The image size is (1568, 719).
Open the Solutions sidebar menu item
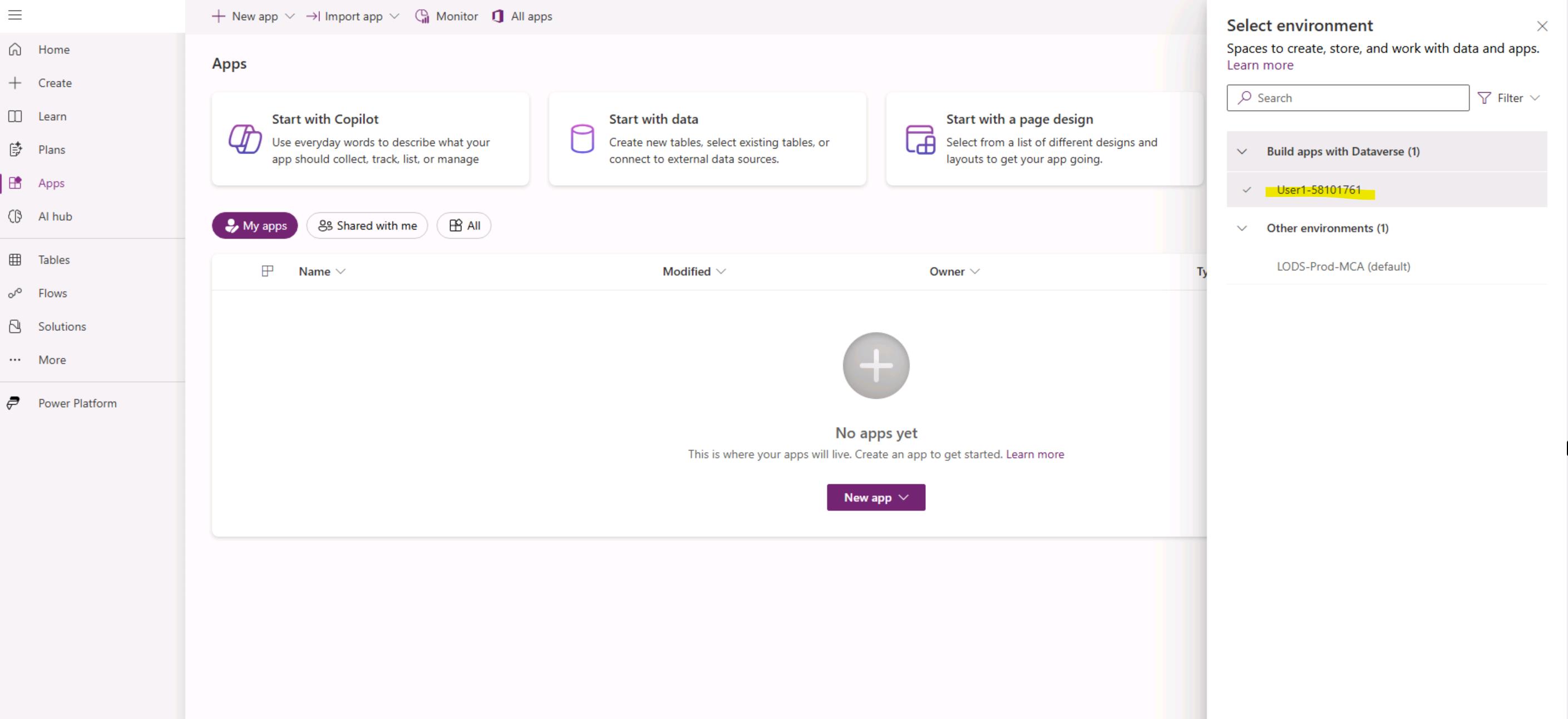pyautogui.click(x=61, y=326)
